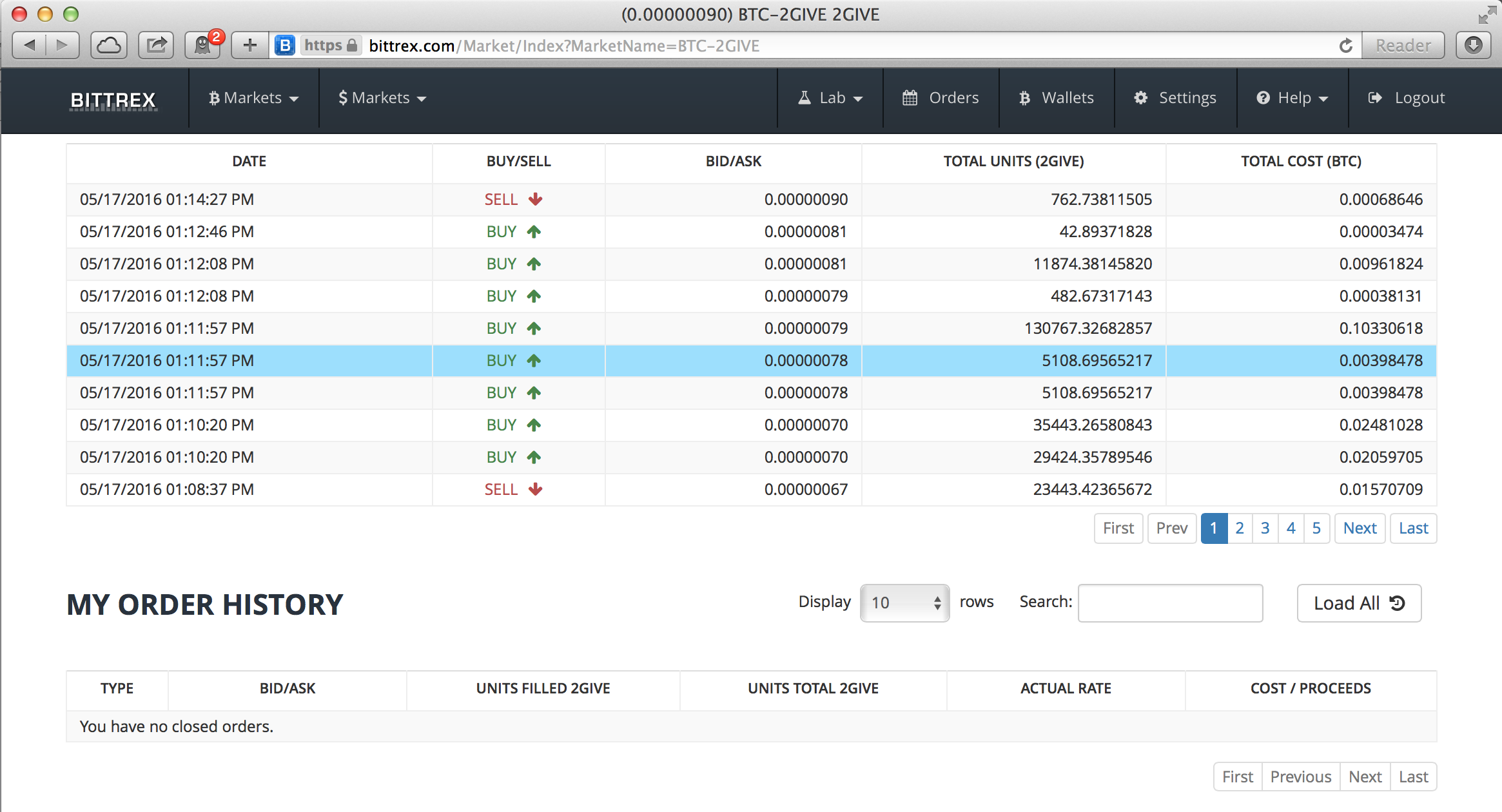Open the Orders page
Image resolution: width=1502 pixels, height=812 pixels.
pos(941,98)
